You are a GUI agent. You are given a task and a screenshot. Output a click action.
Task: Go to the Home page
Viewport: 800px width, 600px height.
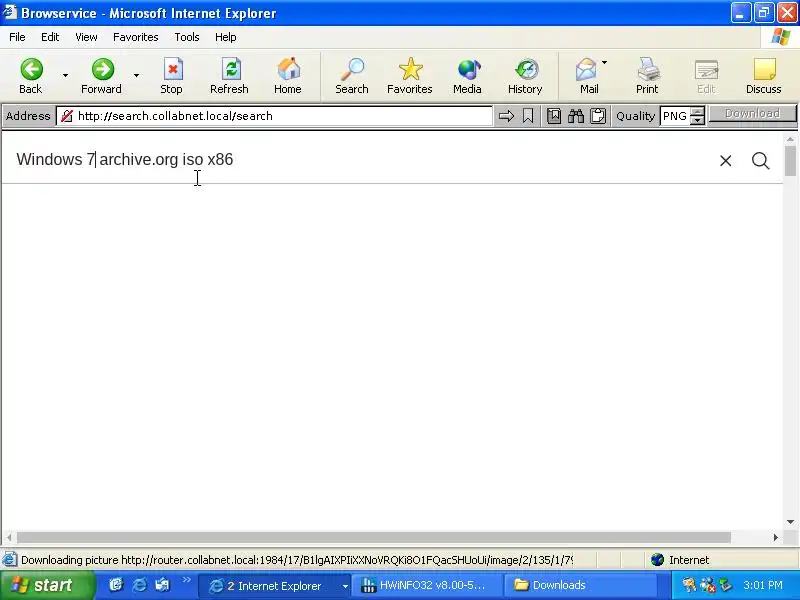(288, 76)
